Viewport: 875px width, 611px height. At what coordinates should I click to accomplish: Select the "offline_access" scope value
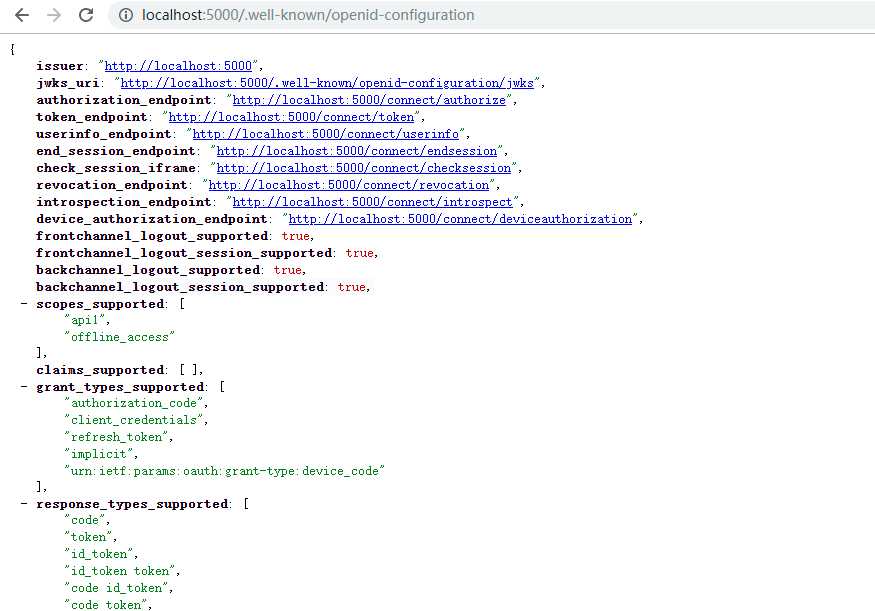[x=119, y=337]
